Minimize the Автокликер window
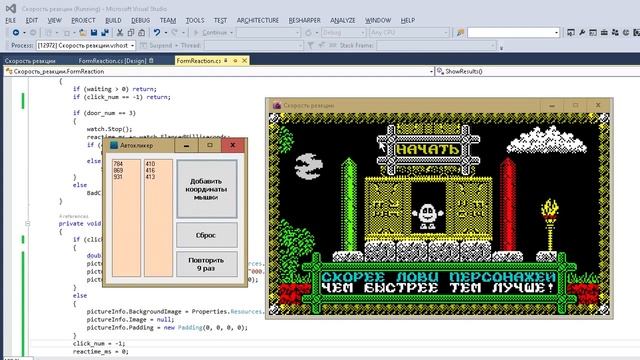The height and width of the screenshot is (360, 640). 186,145
